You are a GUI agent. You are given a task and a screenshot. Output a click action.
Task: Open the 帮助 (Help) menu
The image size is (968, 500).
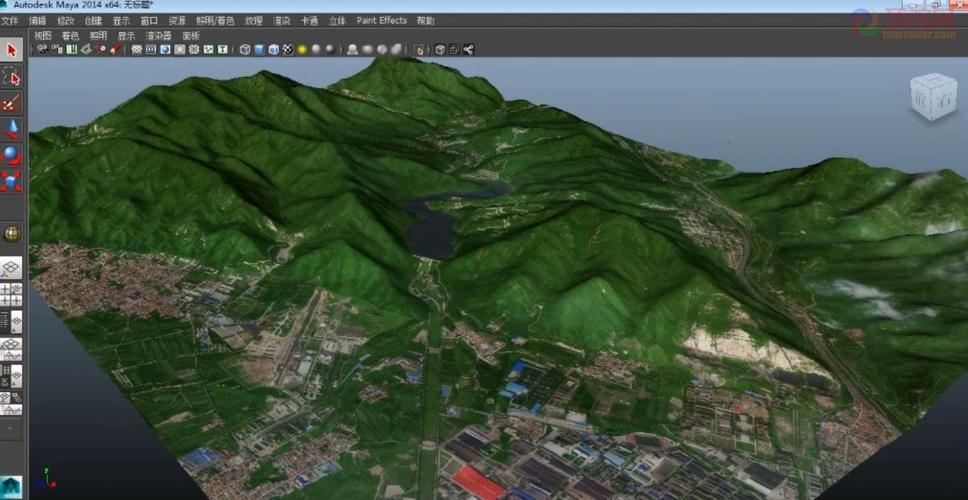(425, 20)
